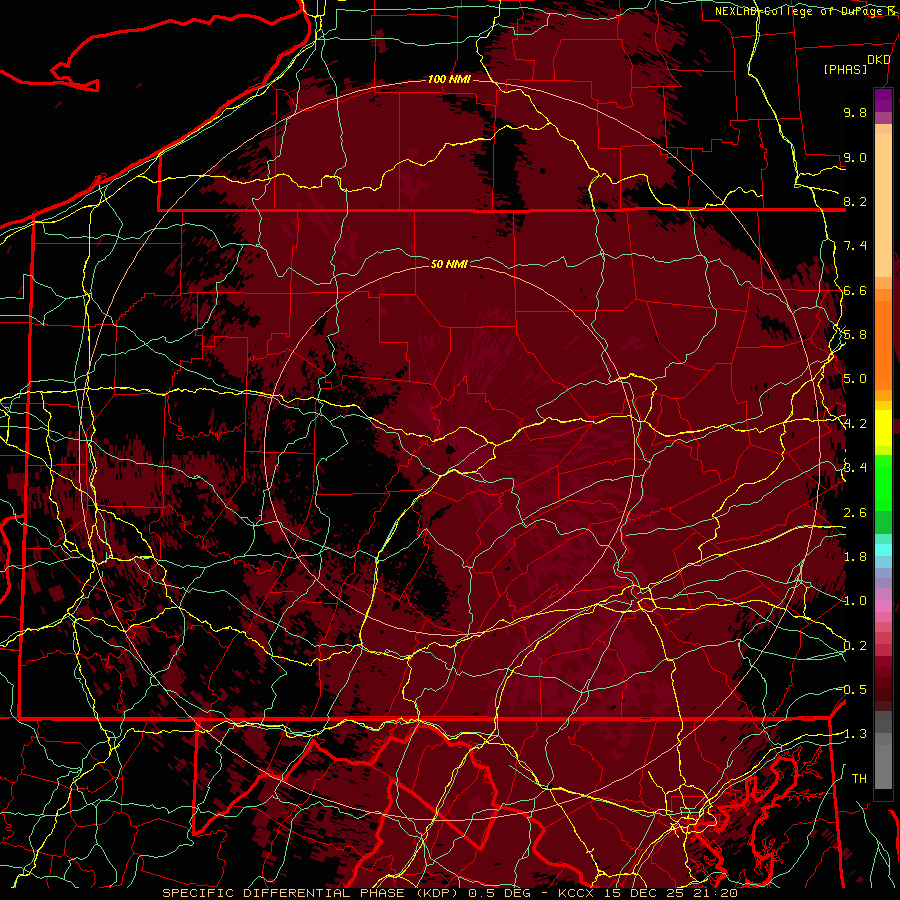Click the 9.8 value on the scale
This screenshot has width=900, height=900.
[855, 112]
